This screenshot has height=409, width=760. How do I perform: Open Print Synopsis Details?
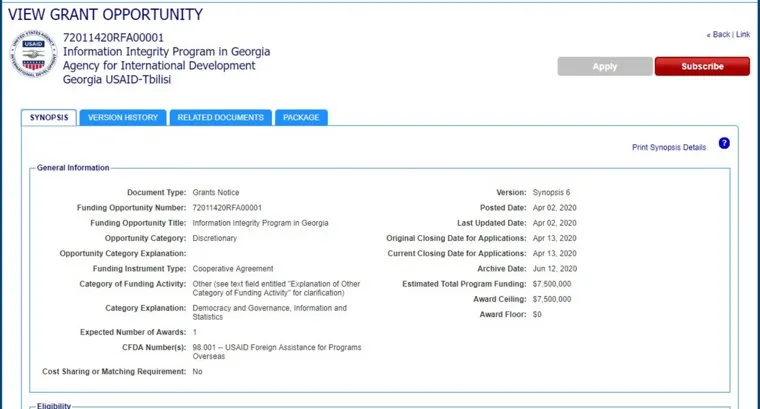pos(669,147)
